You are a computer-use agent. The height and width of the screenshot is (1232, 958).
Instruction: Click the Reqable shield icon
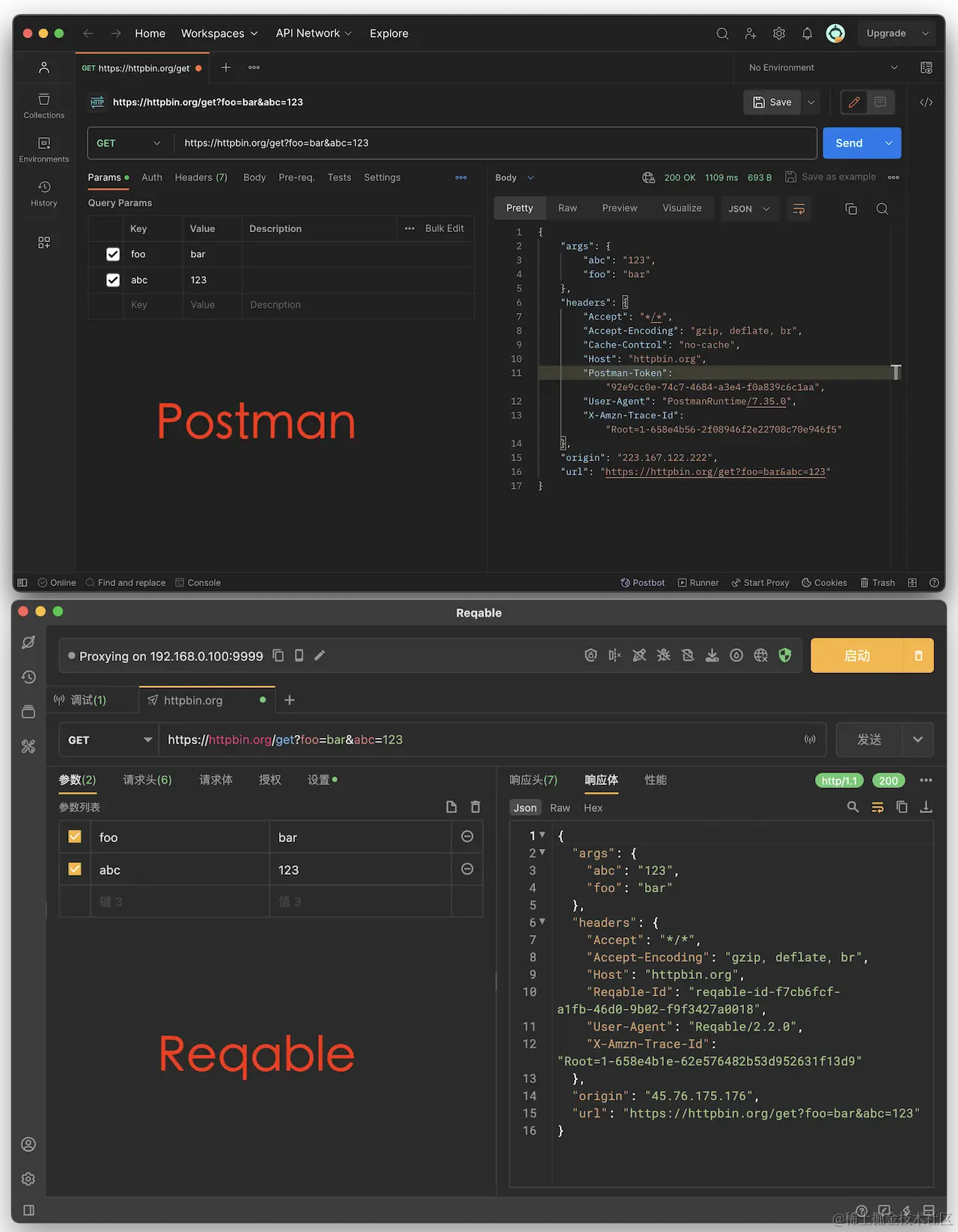(x=785, y=656)
